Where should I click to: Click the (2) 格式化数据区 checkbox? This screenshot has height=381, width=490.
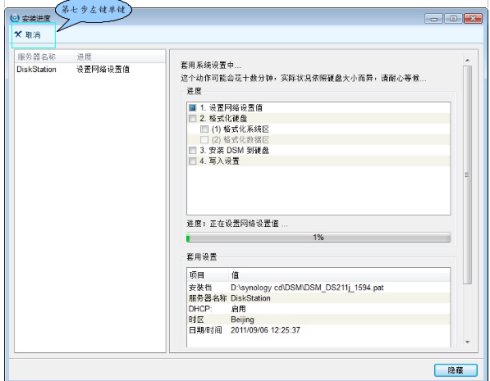pos(204,140)
